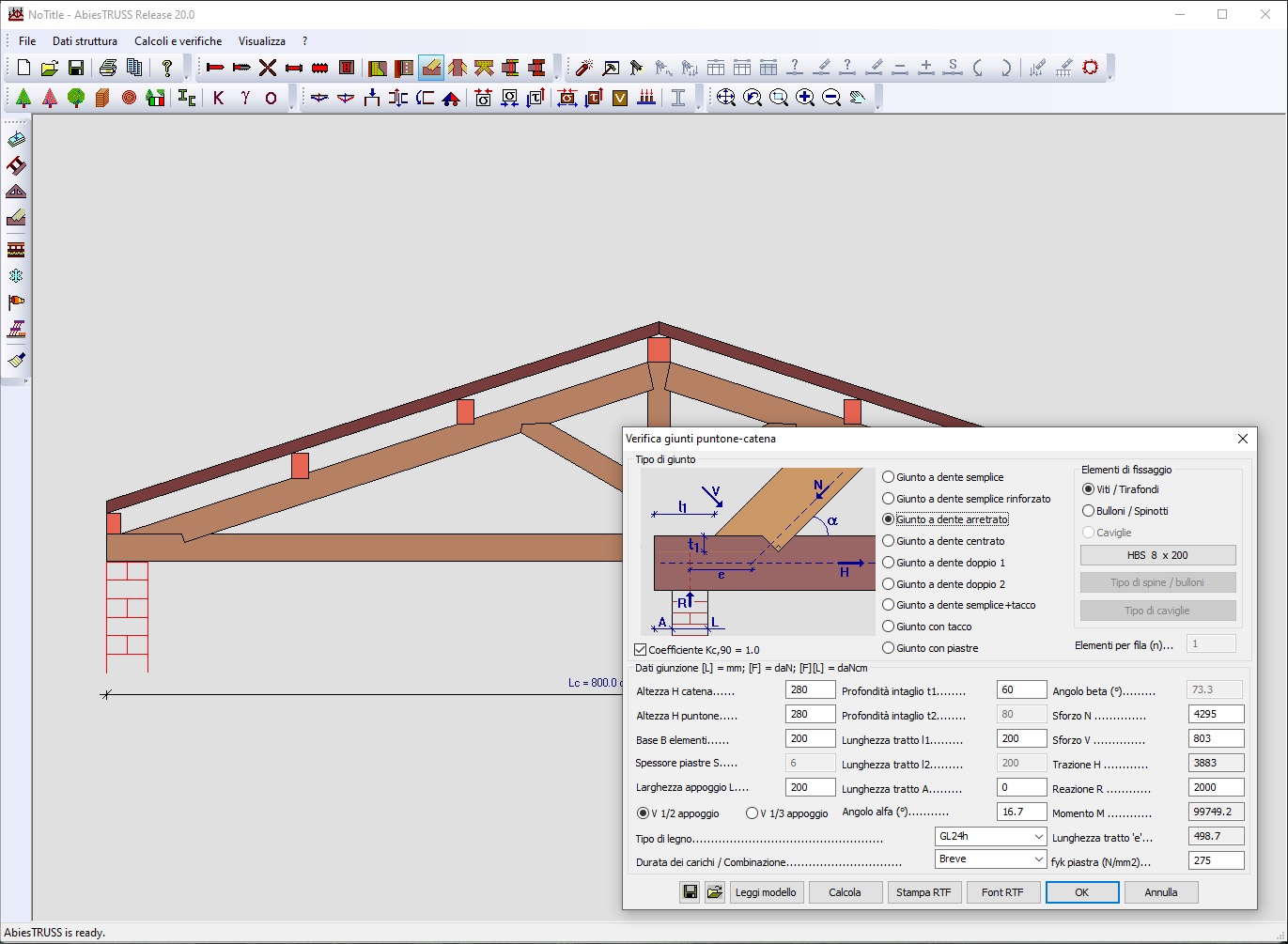Choose 'Giunto a dente doppio 1' option
This screenshot has height=944, width=1288.
pos(944,563)
